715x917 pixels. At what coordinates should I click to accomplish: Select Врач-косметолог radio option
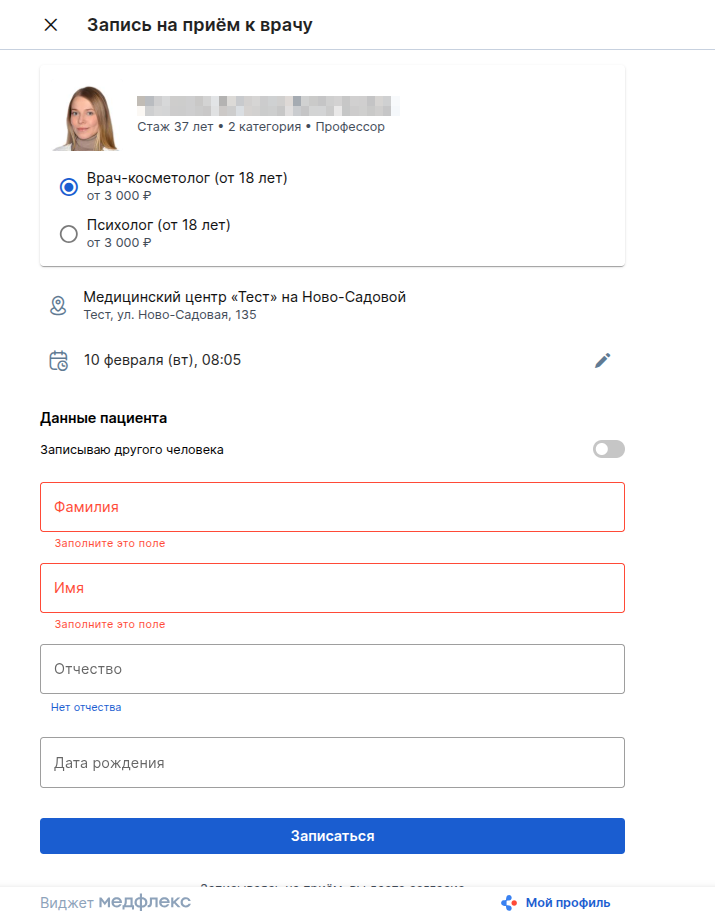pyautogui.click(x=69, y=186)
